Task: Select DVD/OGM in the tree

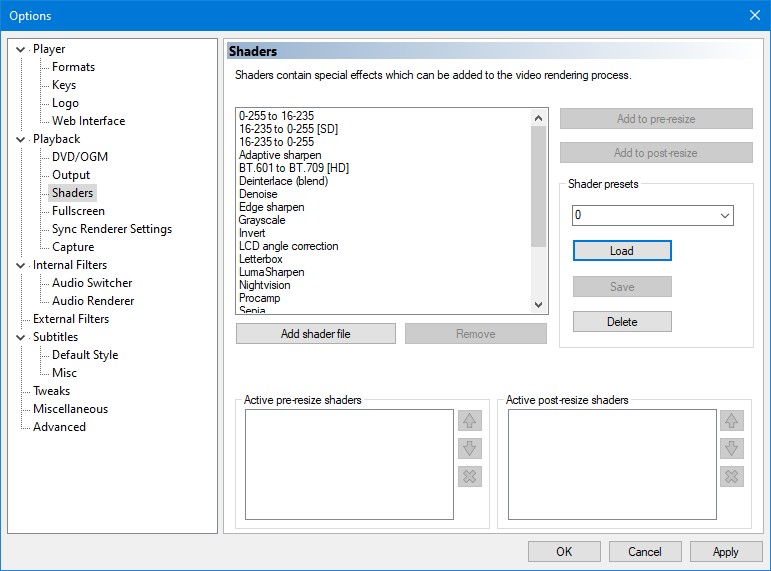Action: 80,157
